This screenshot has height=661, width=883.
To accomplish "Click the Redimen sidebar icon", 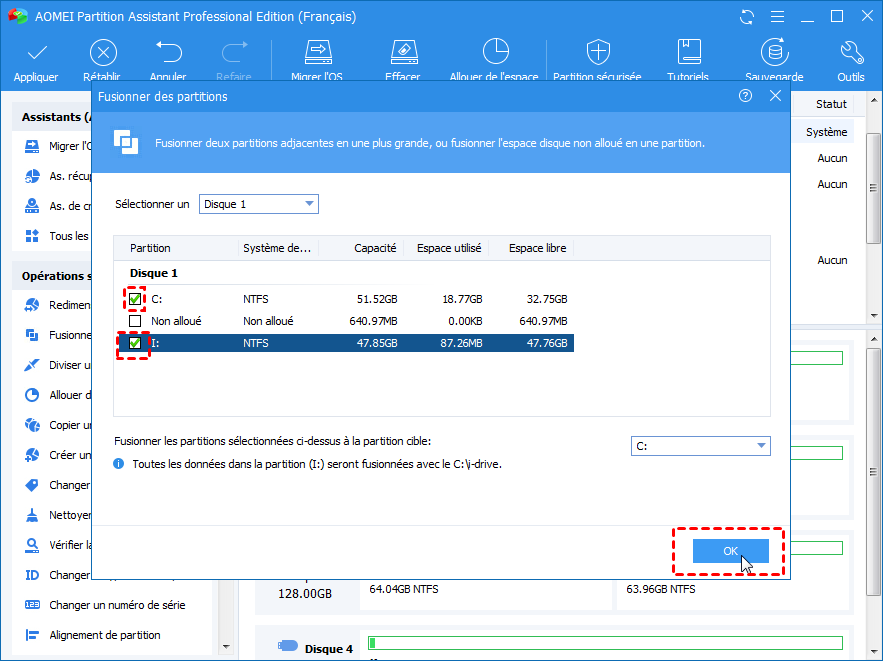I will pyautogui.click(x=32, y=305).
